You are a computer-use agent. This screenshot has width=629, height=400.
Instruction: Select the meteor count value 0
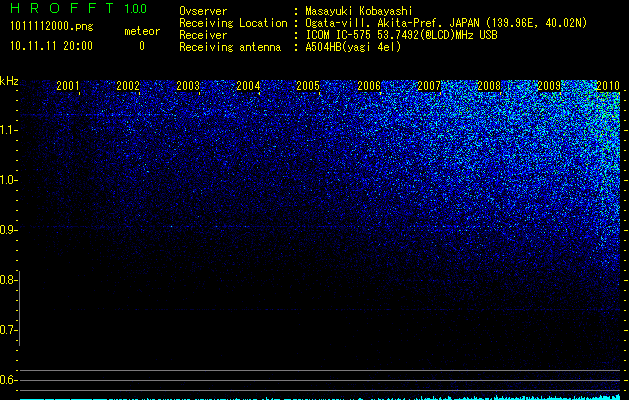[142, 46]
